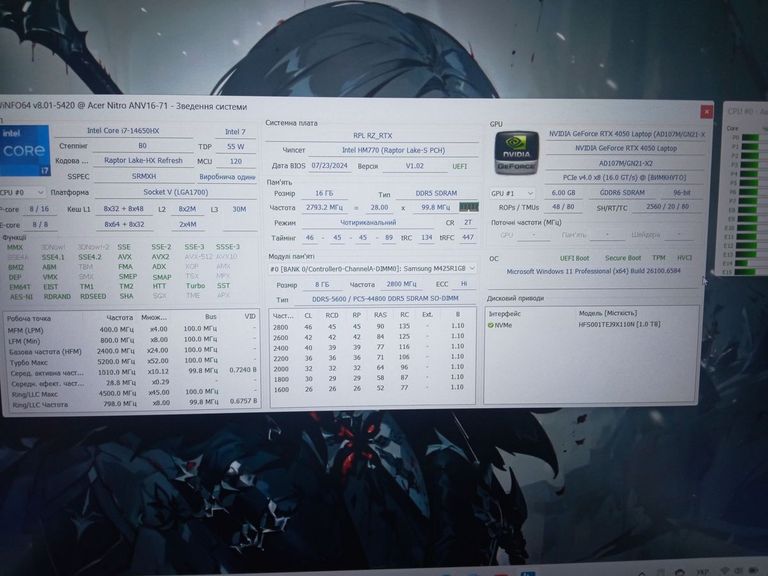Screen dimensions: 768x576
Task: Click the GPU memory size '6.00 GB'
Action: pos(563,193)
